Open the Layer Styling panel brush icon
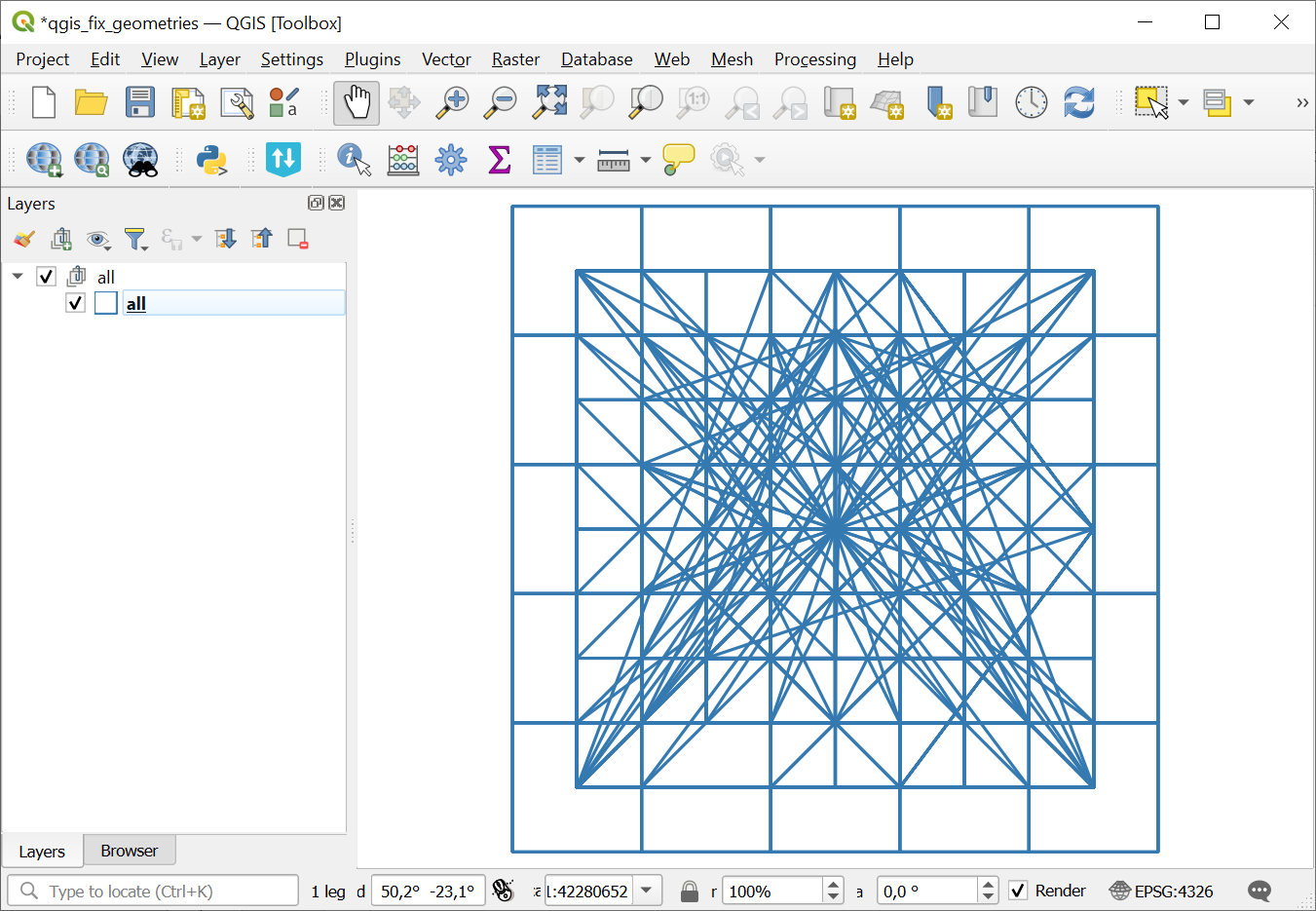Viewport: 1316px width, 911px height. pos(23,238)
